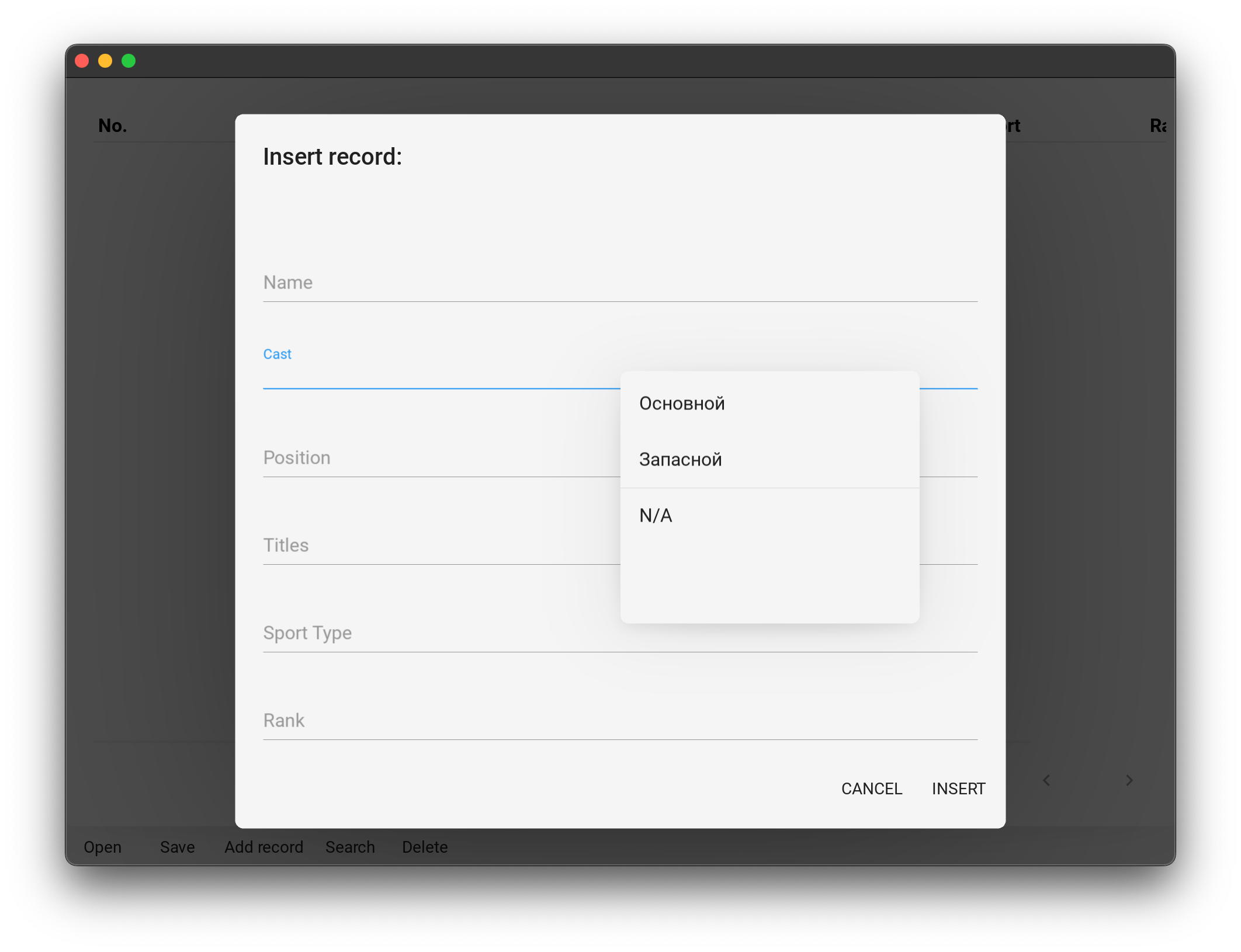
Task: Click the Position text field
Action: click(438, 458)
